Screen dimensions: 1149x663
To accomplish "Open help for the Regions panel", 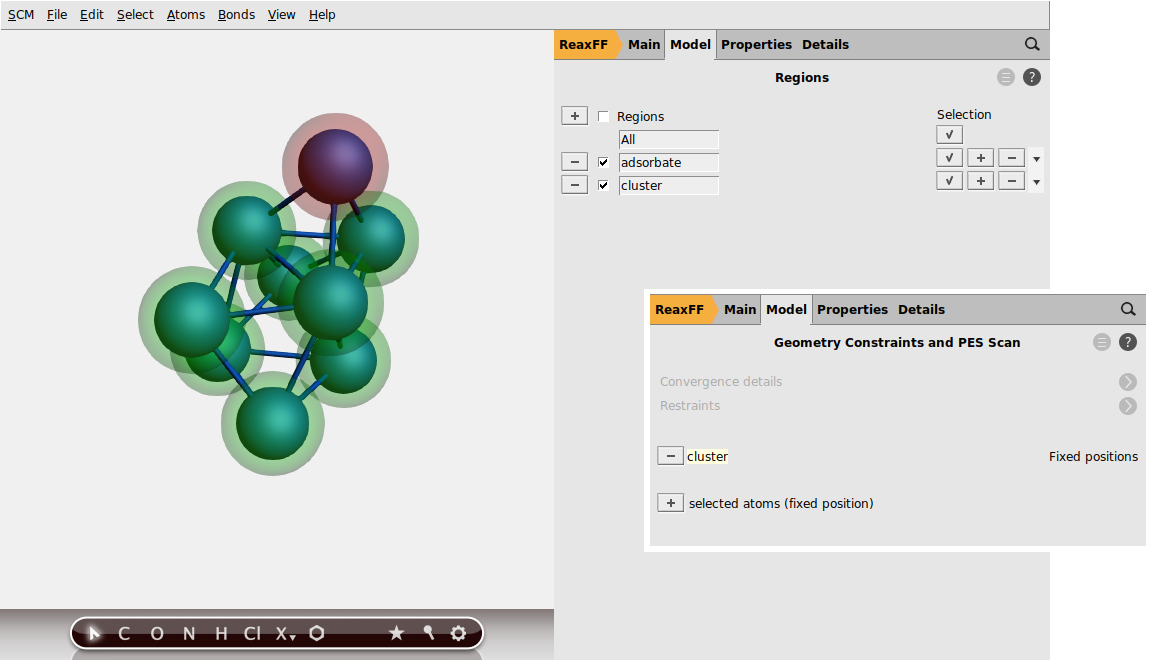I will [1032, 77].
